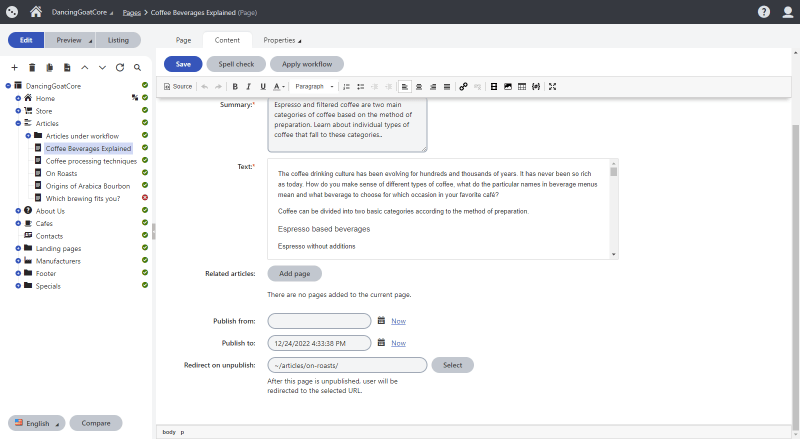Open the English language selector
The height and width of the screenshot is (439, 800).
coord(37,423)
